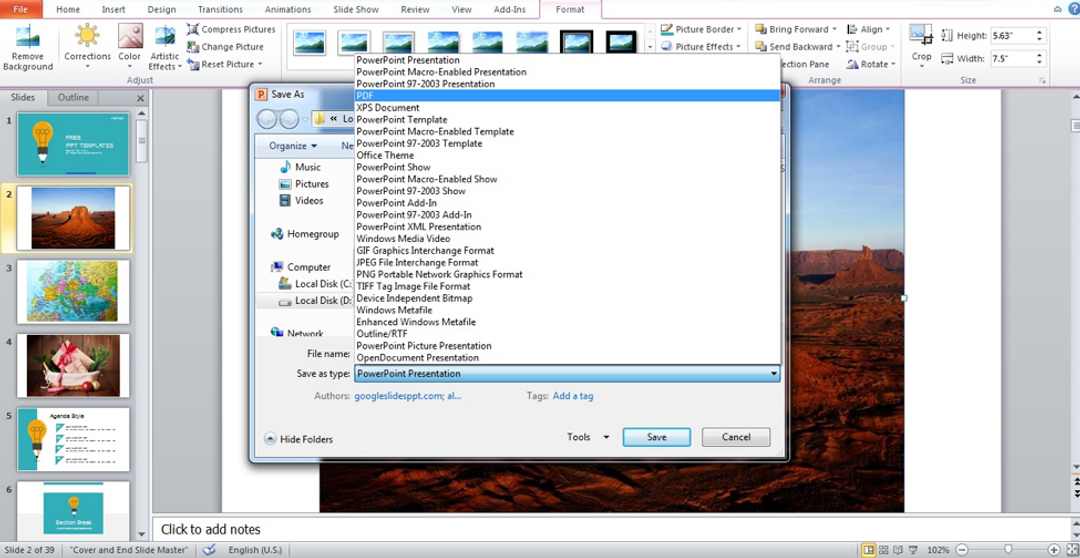Switch to the Slide Show tab

click(358, 10)
